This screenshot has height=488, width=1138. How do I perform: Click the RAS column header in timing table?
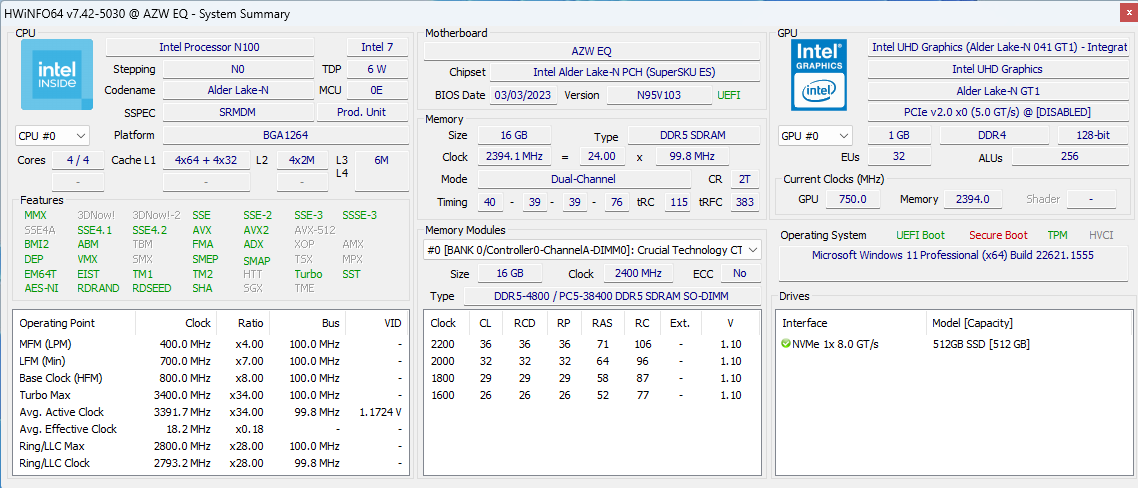pyautogui.click(x=601, y=323)
